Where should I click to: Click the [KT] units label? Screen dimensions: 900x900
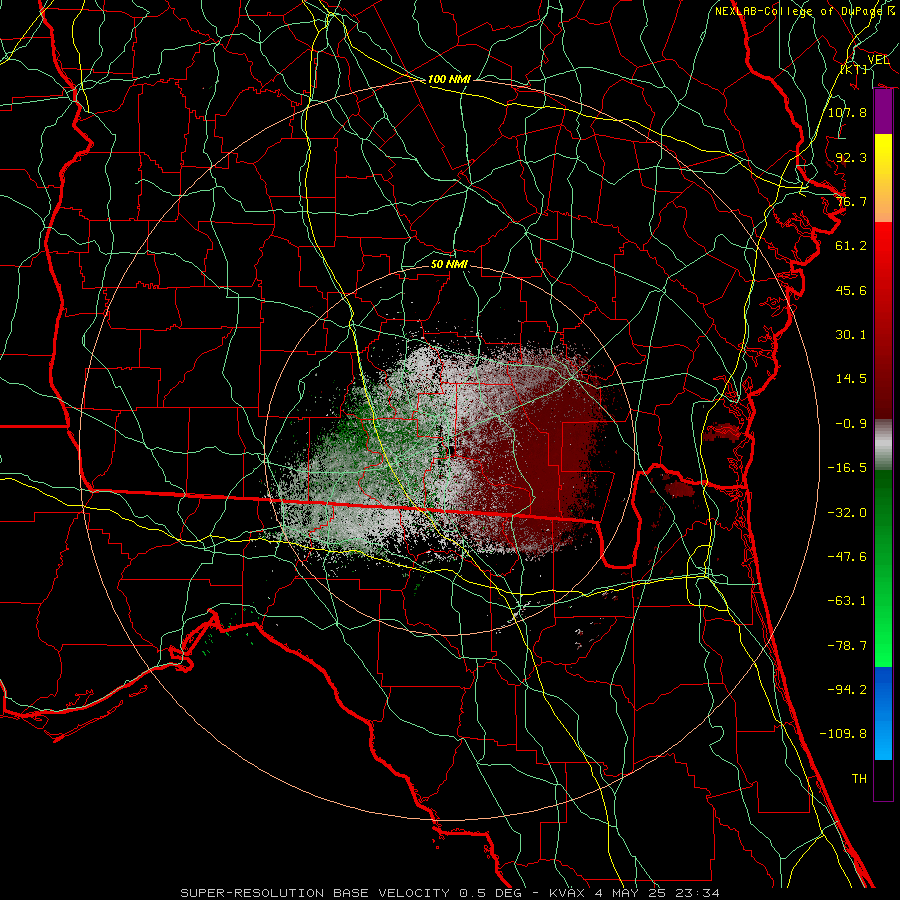(854, 69)
